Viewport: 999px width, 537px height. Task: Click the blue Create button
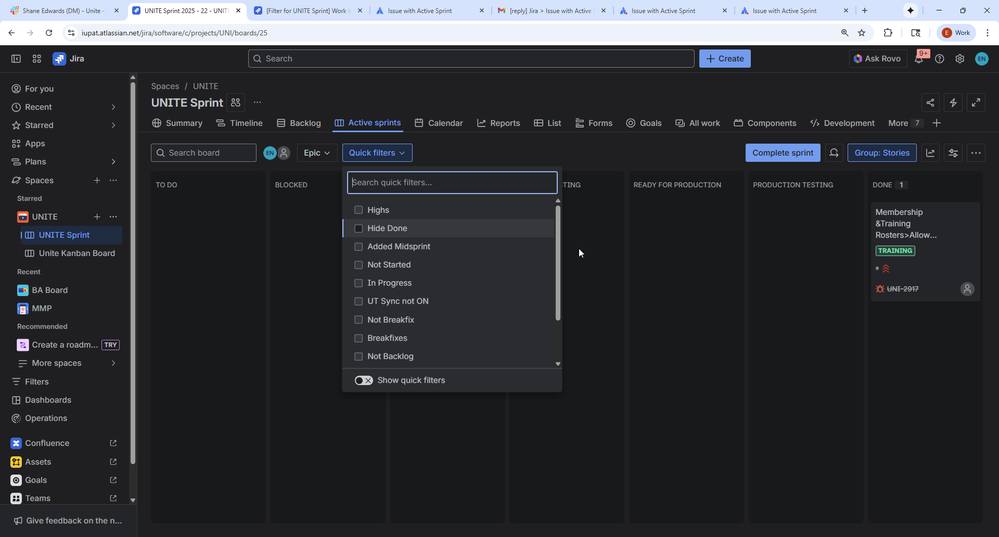coord(724,59)
